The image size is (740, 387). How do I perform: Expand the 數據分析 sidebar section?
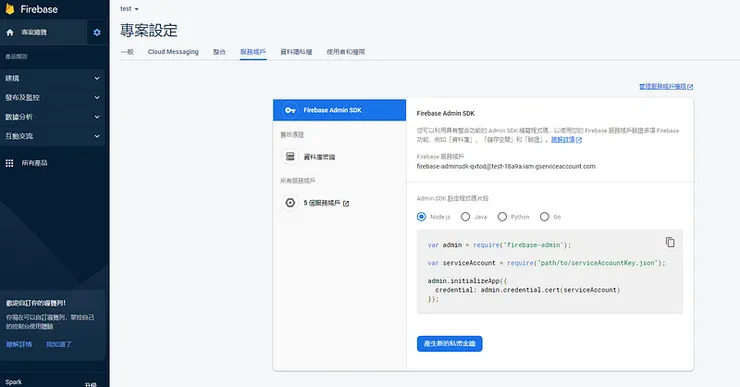(52, 117)
